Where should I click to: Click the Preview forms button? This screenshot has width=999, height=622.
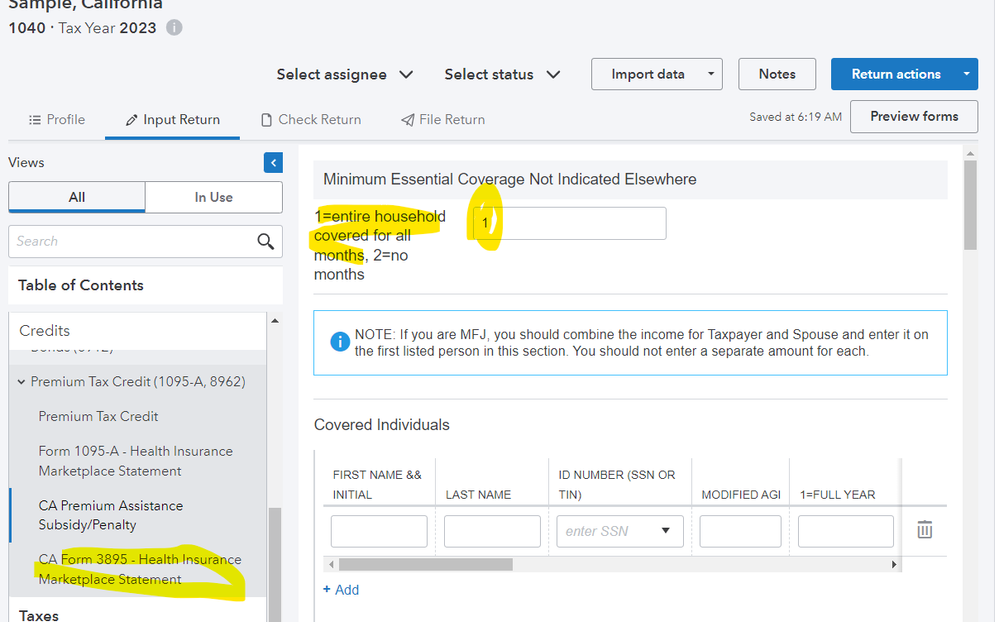(913, 116)
